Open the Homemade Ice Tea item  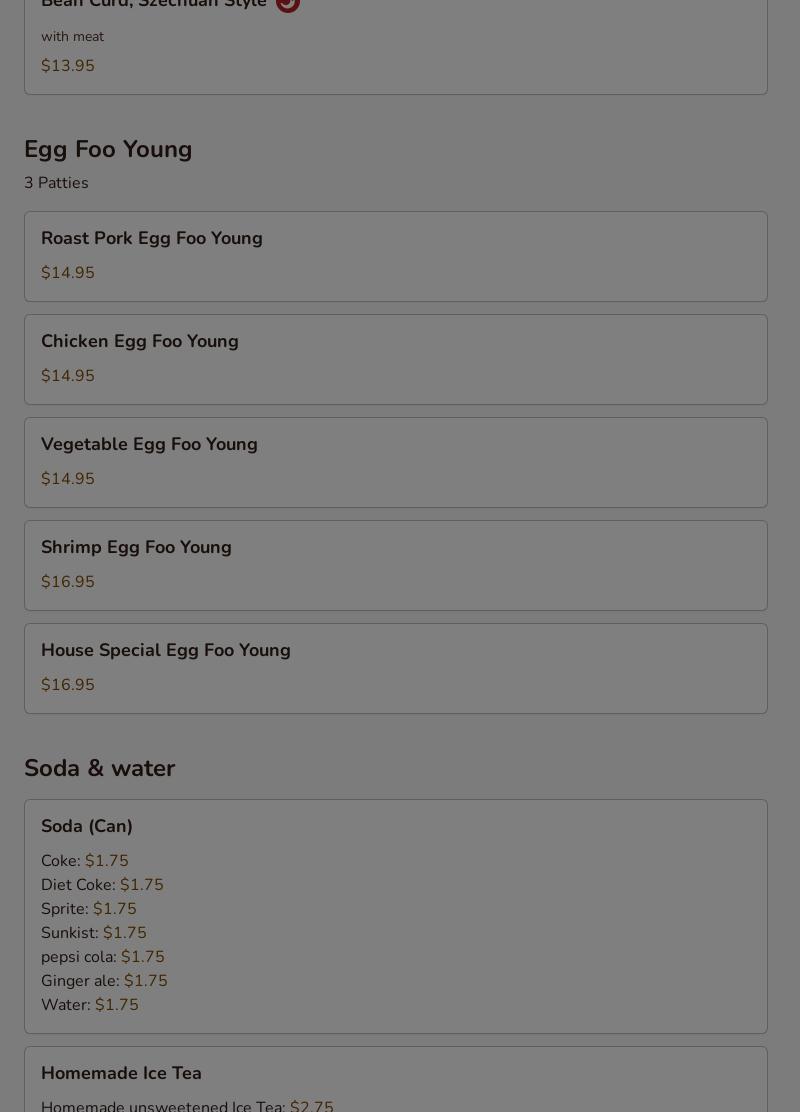pos(121,1074)
